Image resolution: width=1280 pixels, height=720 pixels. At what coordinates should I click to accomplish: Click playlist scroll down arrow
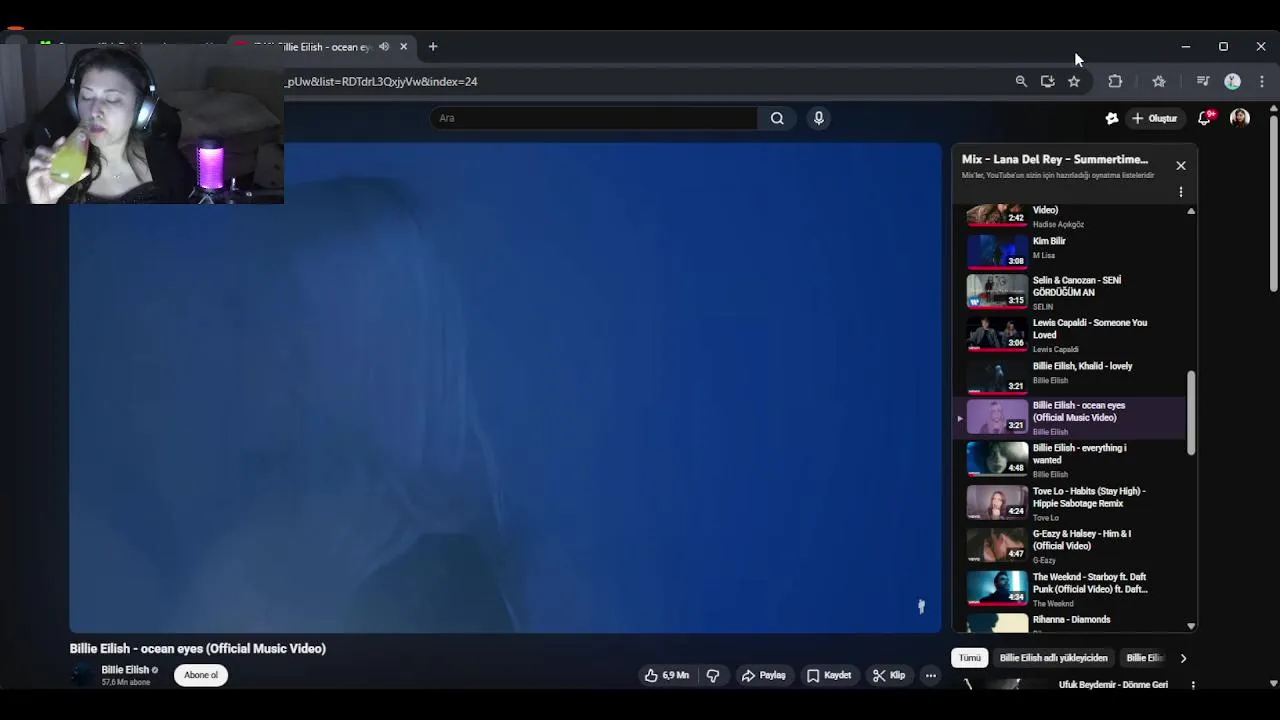[1191, 626]
